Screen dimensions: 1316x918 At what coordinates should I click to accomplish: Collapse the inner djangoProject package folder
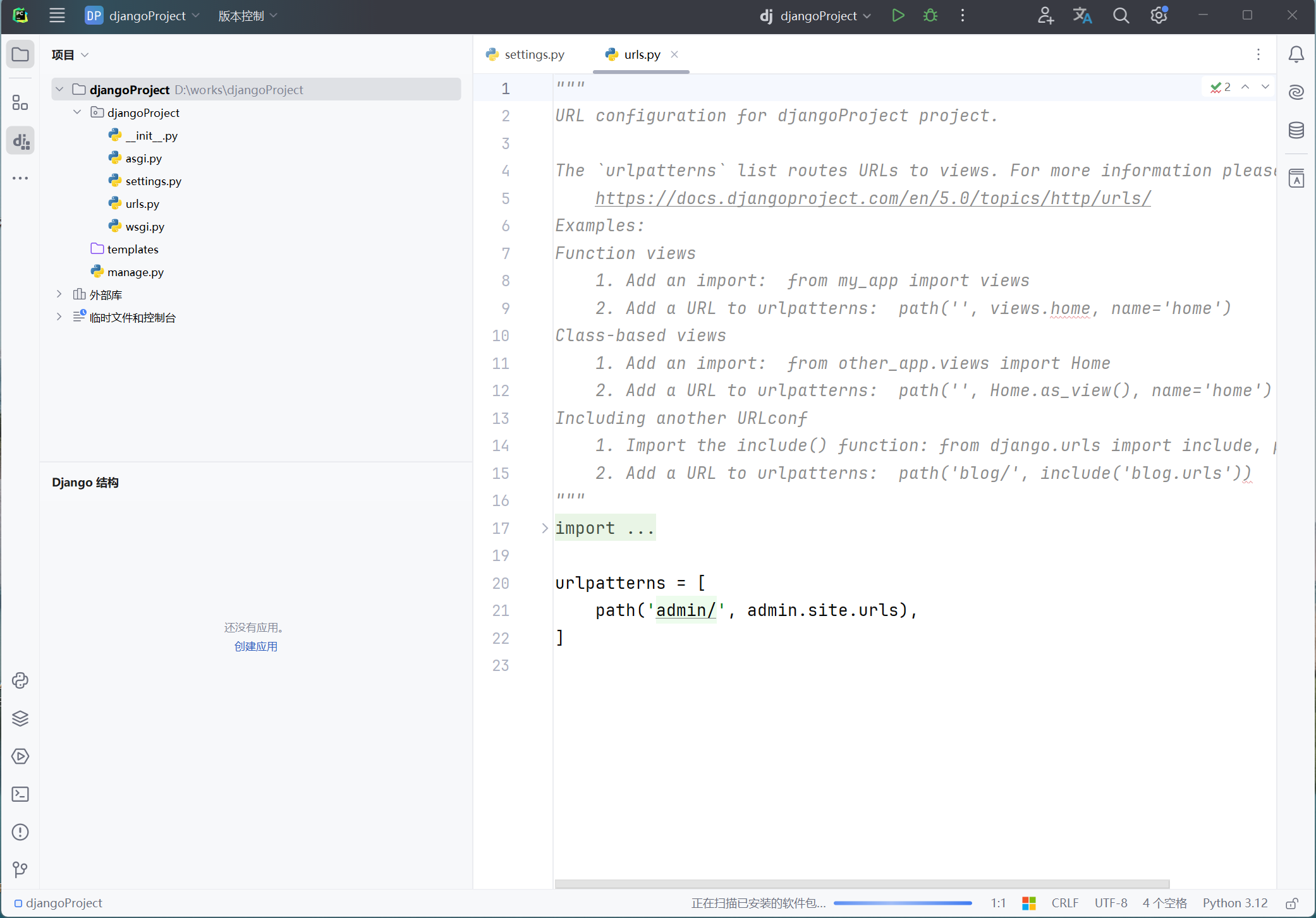click(77, 112)
